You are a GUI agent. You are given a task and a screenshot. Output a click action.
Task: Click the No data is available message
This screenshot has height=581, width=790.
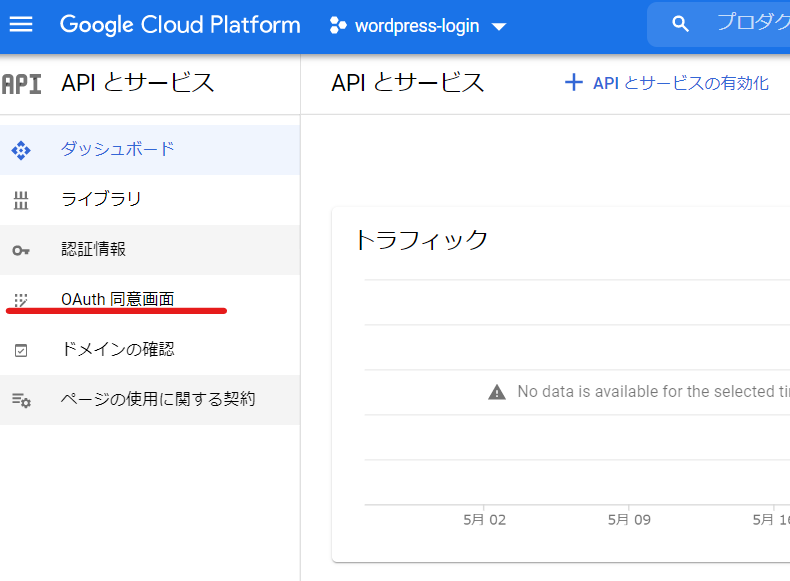[x=653, y=392]
